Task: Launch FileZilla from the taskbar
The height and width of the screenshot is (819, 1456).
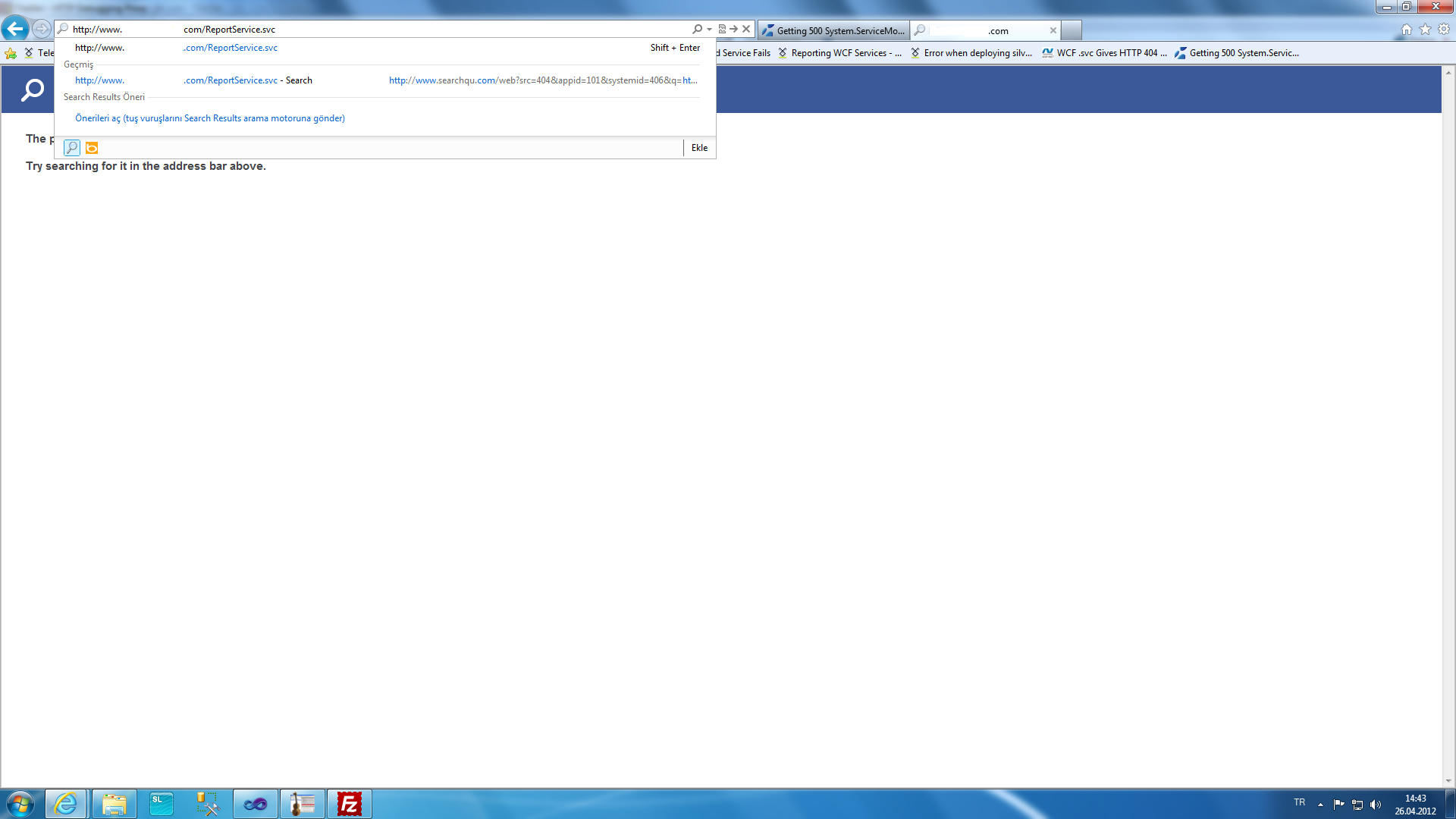Action: pos(349,804)
